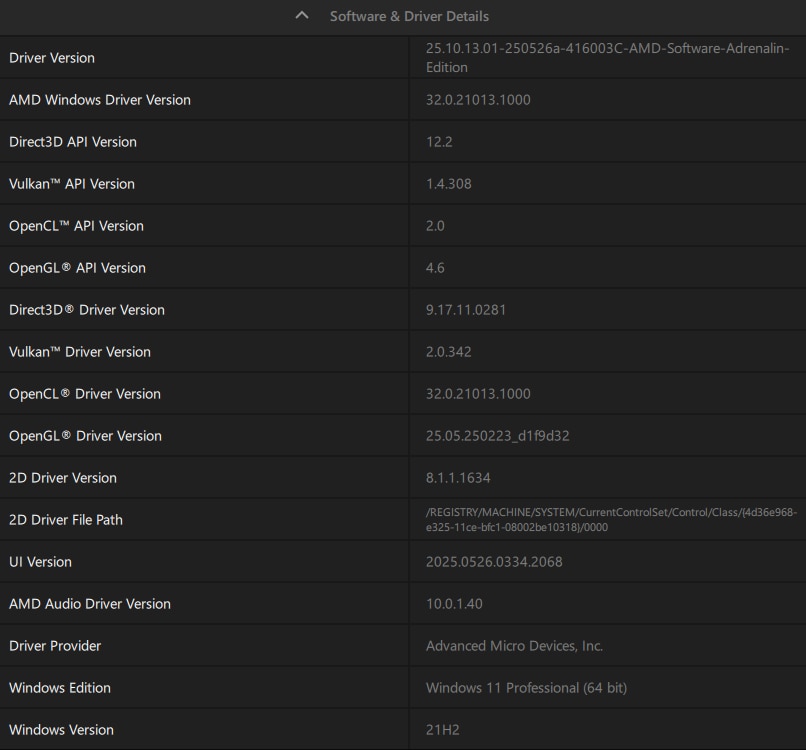This screenshot has width=806, height=750.
Task: Select the AMD Windows Driver Version label
Action: pos(100,100)
